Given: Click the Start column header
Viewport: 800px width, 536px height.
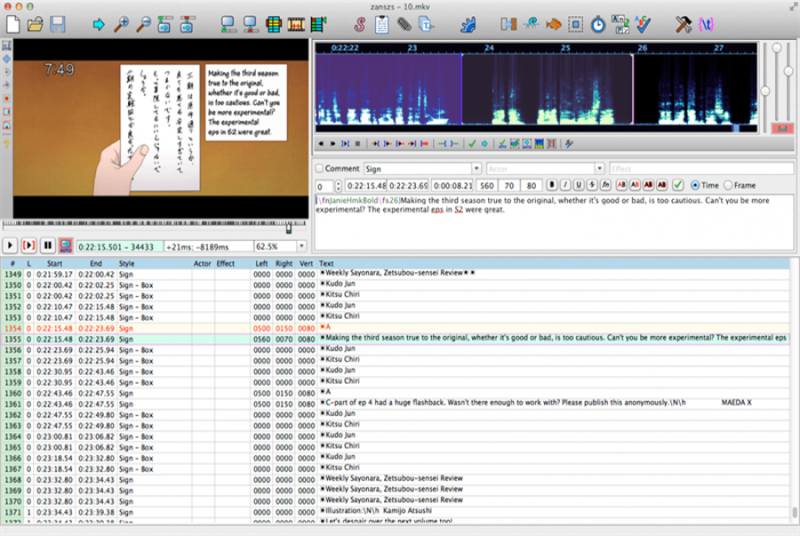Looking at the screenshot, I should (x=55, y=263).
